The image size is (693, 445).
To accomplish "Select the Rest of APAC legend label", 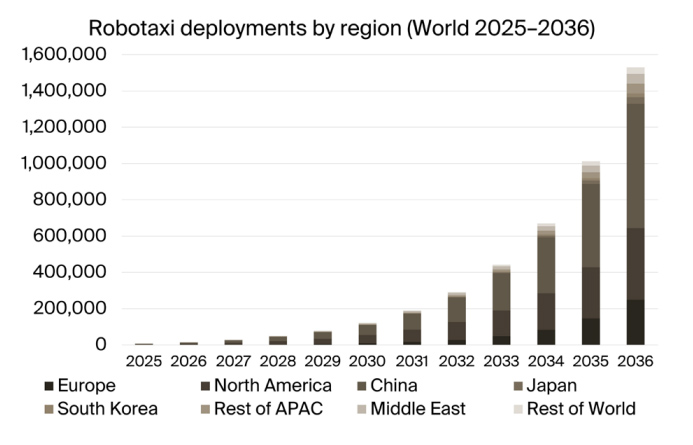I will (269, 409).
